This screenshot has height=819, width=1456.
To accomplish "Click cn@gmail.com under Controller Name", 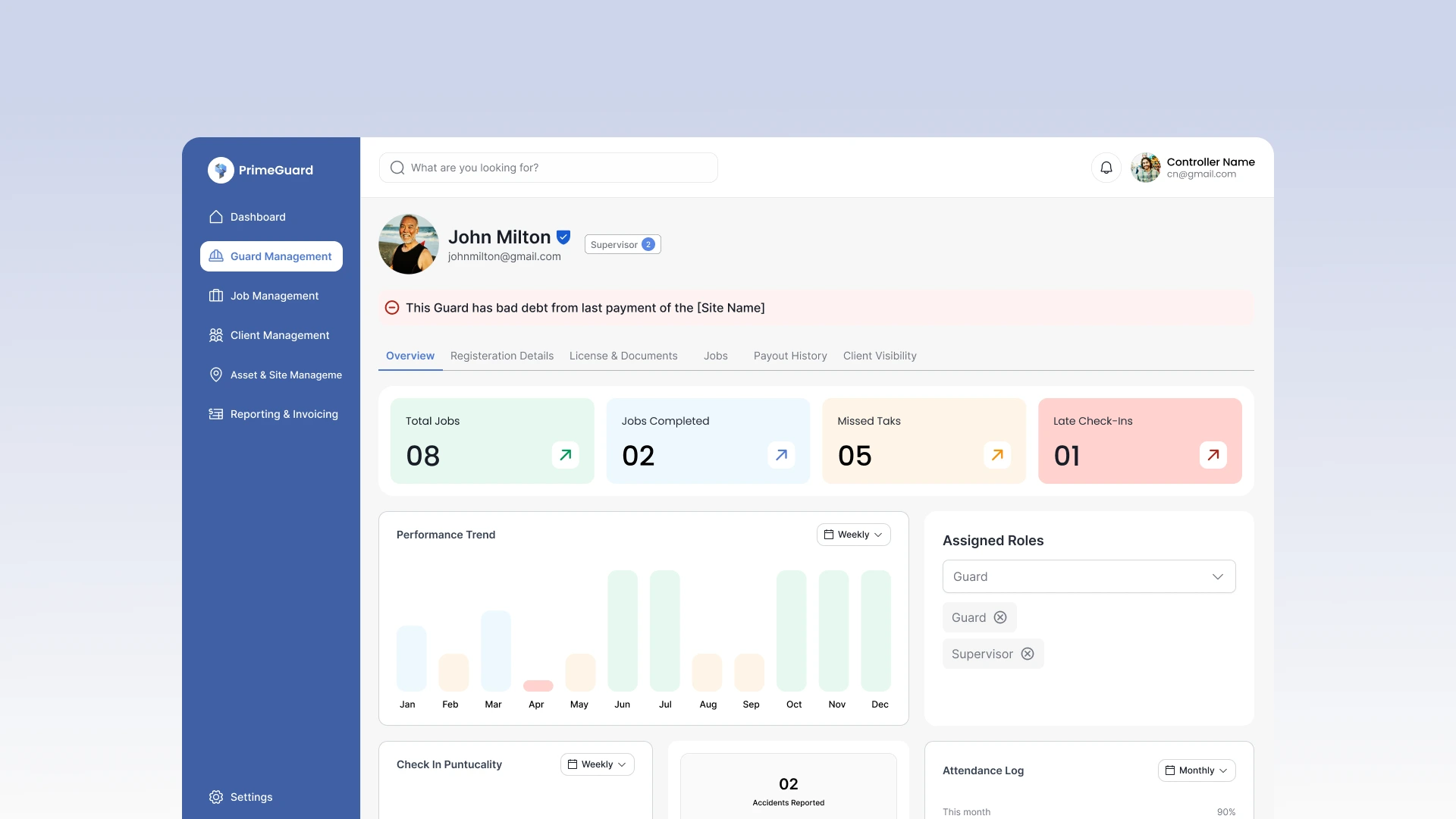I will coord(1201,174).
